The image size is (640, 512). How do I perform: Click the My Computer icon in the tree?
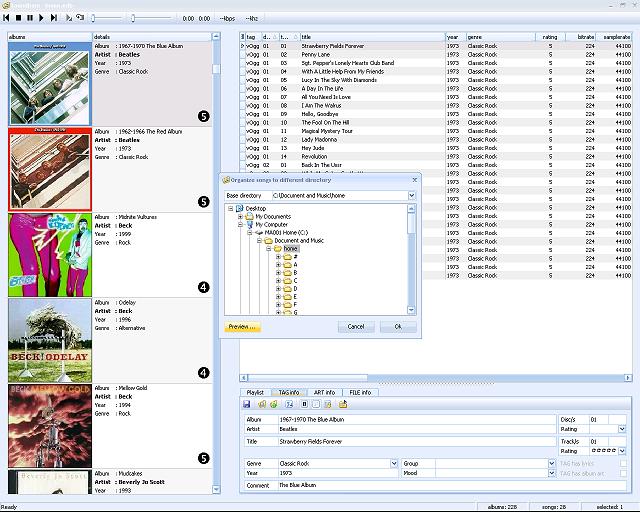coord(250,225)
